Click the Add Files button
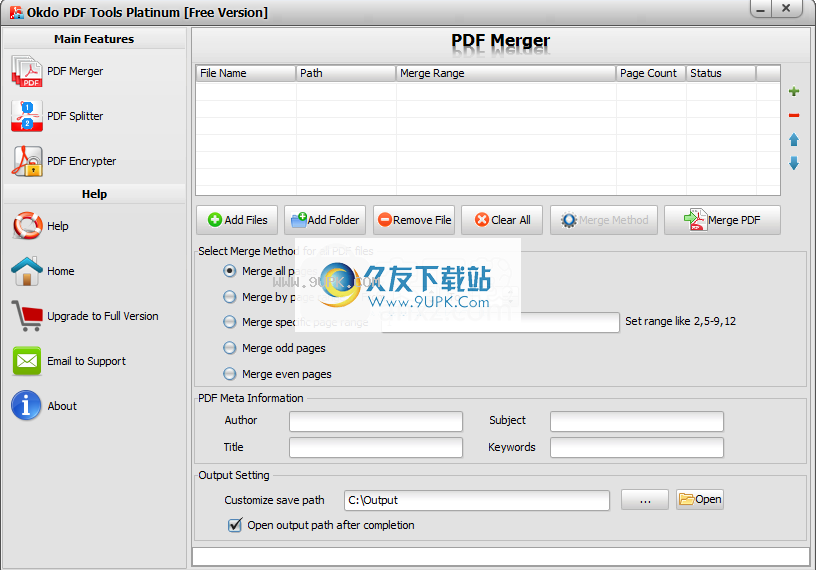Image resolution: width=817 pixels, height=570 pixels. (x=237, y=220)
